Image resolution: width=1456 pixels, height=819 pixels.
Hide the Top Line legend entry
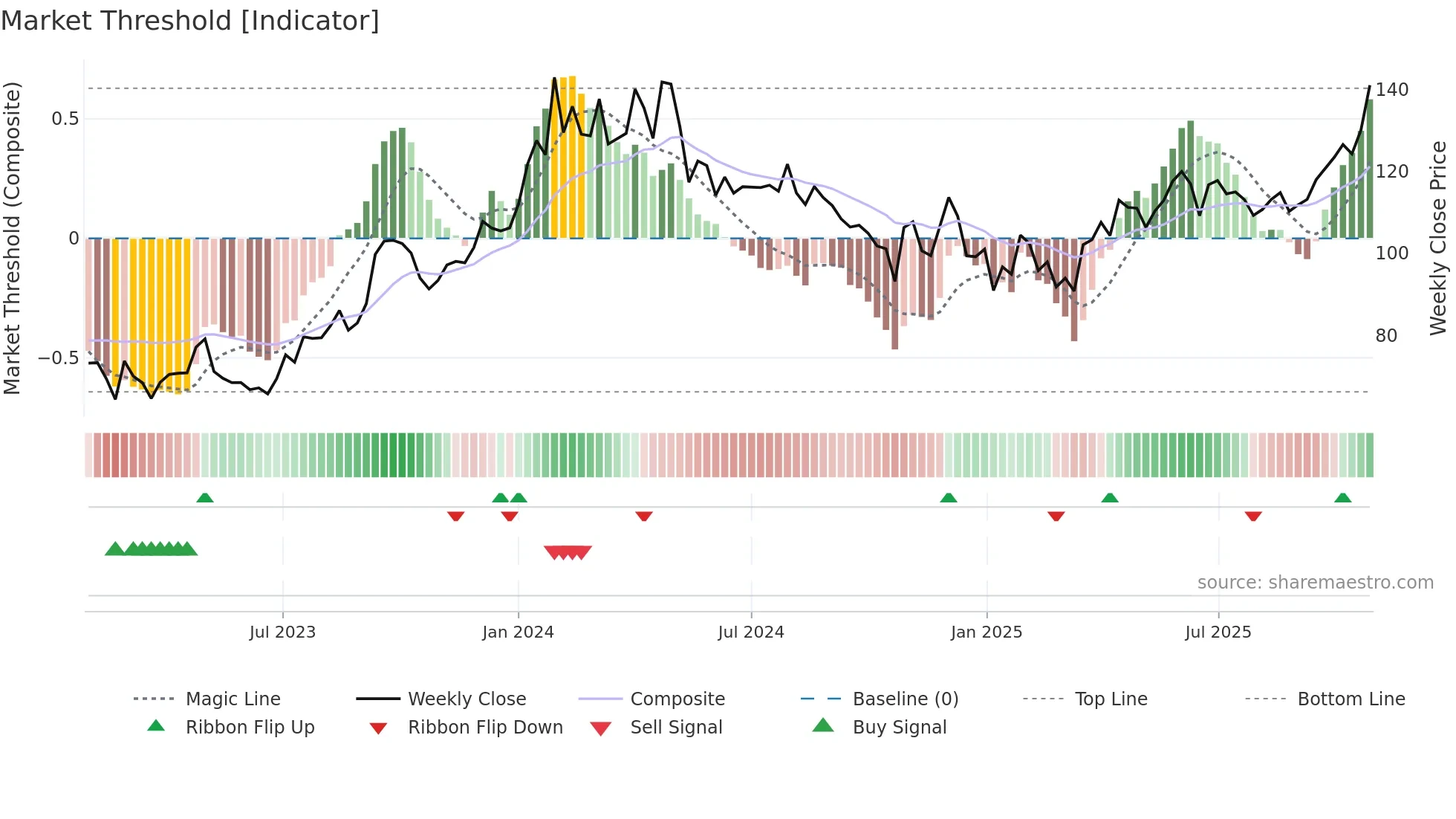click(1111, 699)
